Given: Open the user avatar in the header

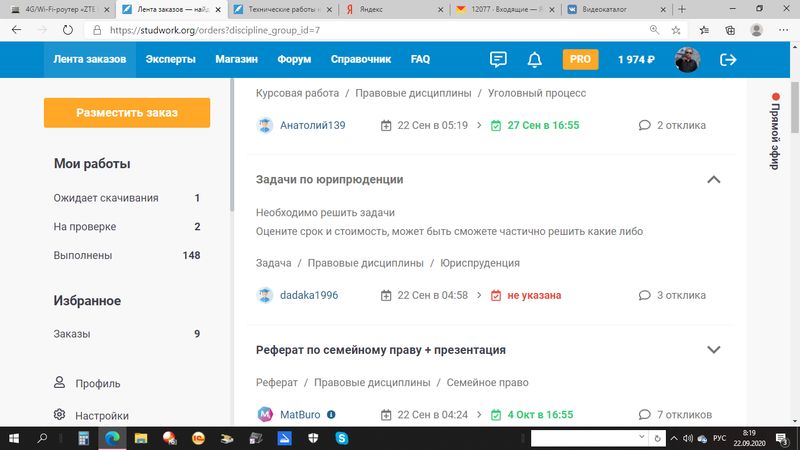Looking at the screenshot, I should [687, 60].
